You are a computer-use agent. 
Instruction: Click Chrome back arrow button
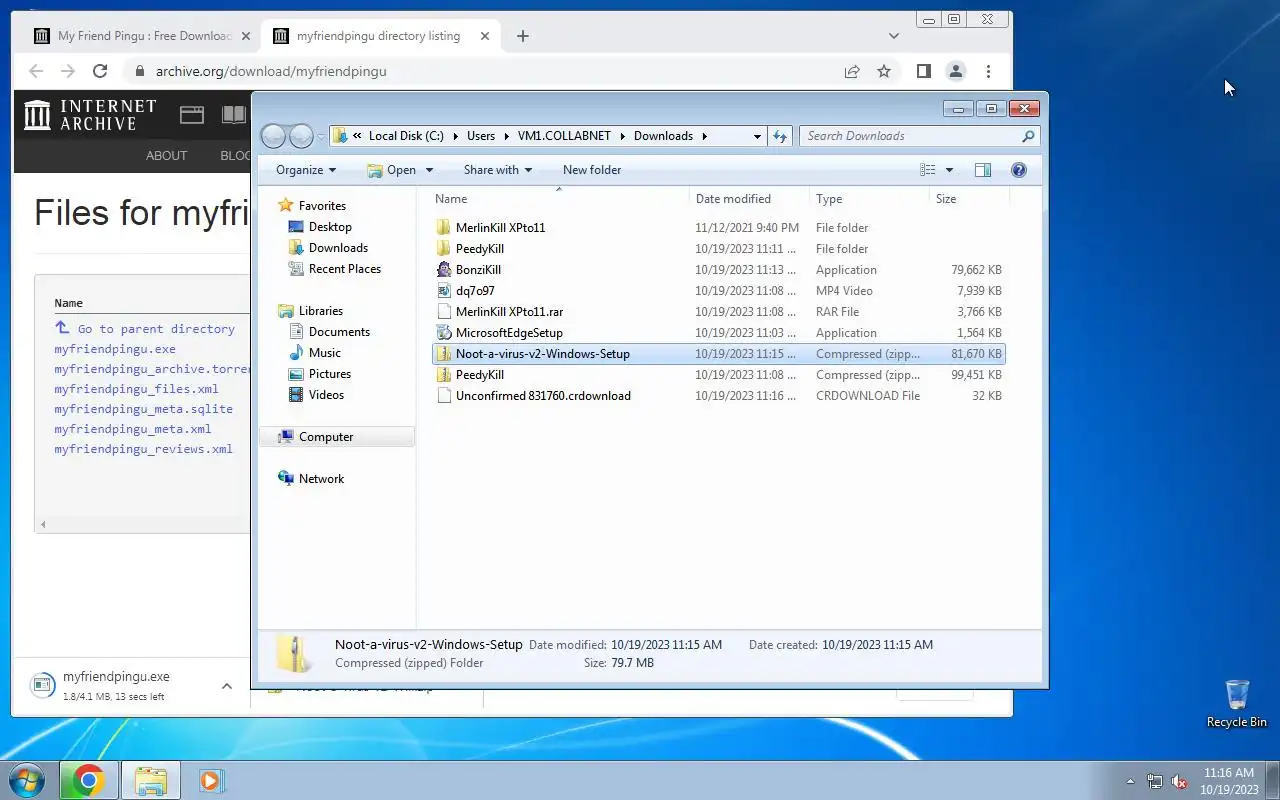tap(36, 71)
